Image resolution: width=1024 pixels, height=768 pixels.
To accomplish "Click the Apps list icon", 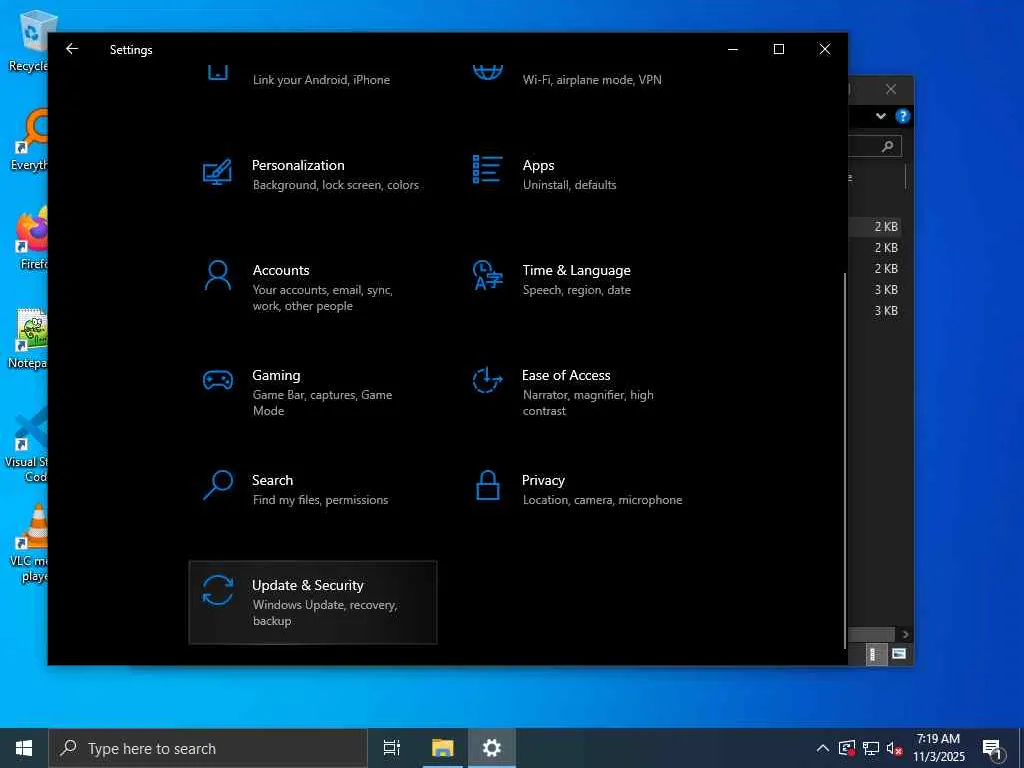I will pos(487,170).
